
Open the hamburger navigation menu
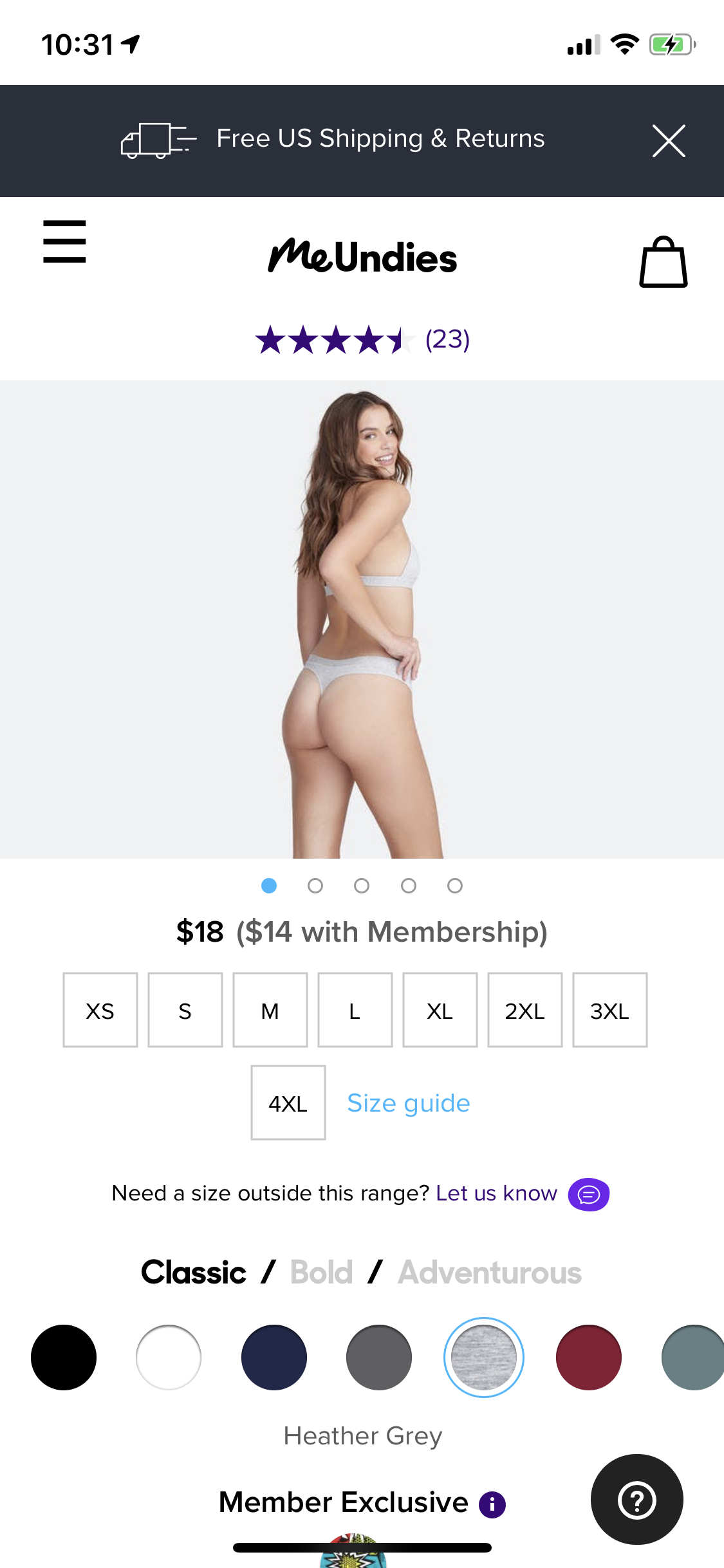(64, 241)
